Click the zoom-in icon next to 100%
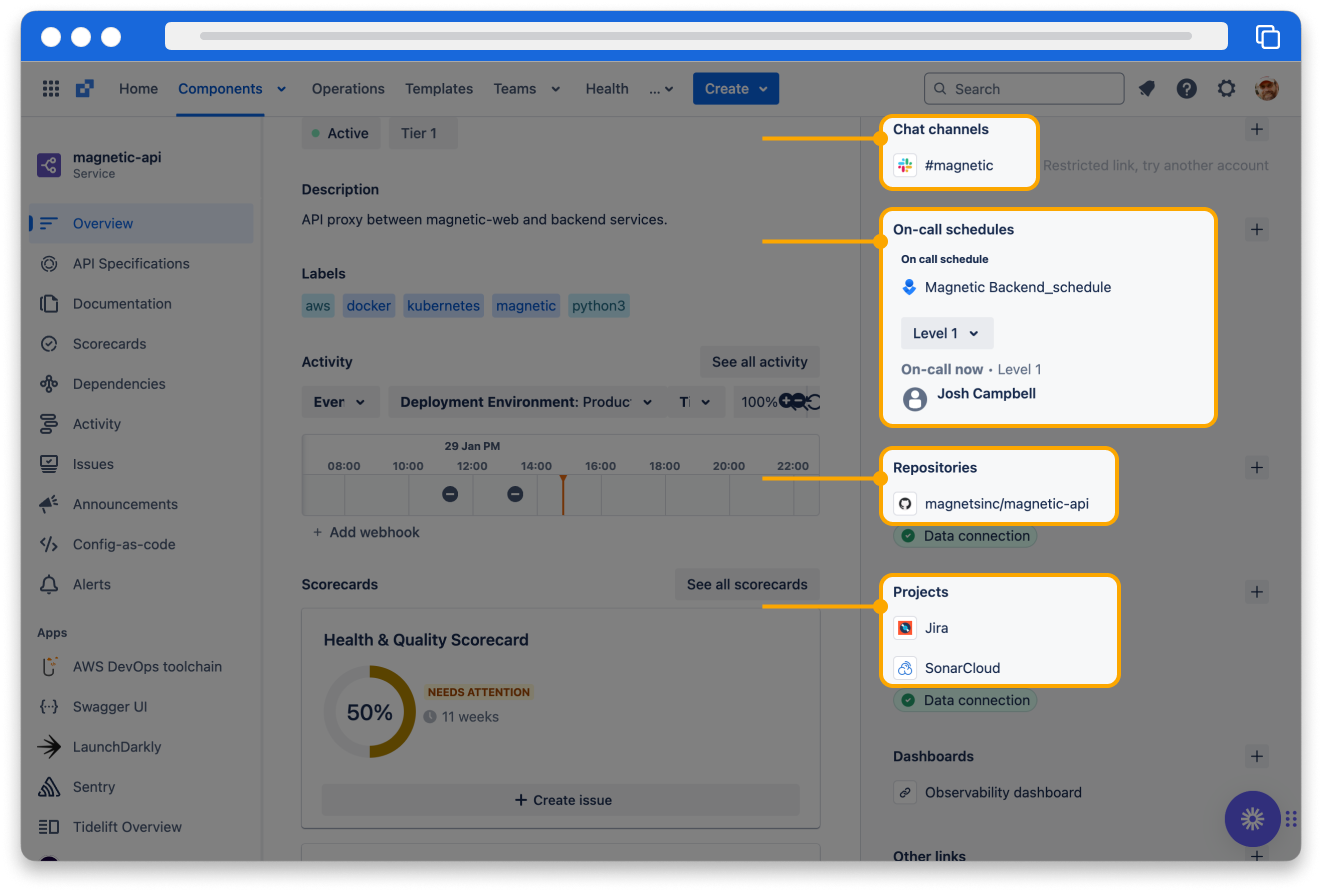1322x892 pixels. point(788,402)
